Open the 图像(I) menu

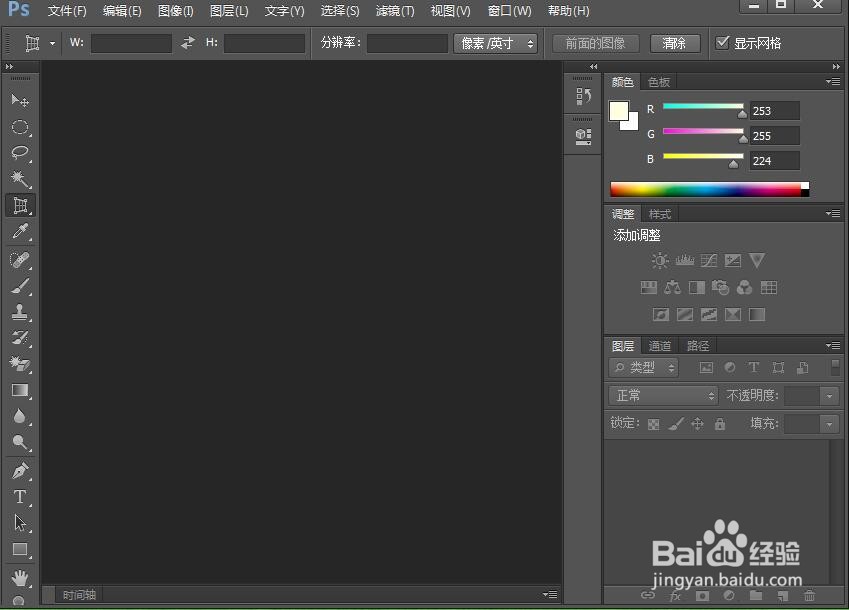click(175, 11)
